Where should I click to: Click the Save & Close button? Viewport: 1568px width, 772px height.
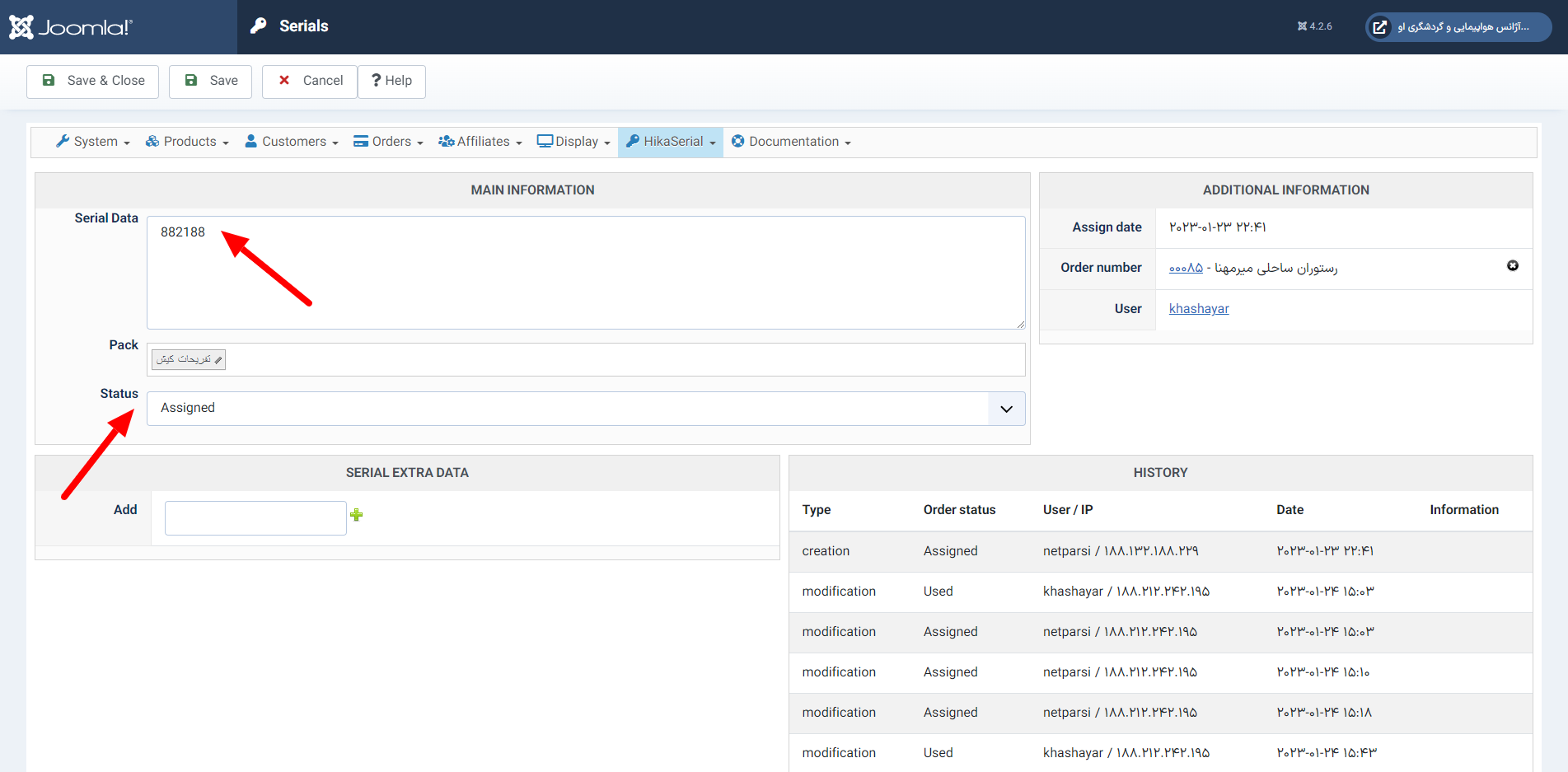(x=92, y=81)
